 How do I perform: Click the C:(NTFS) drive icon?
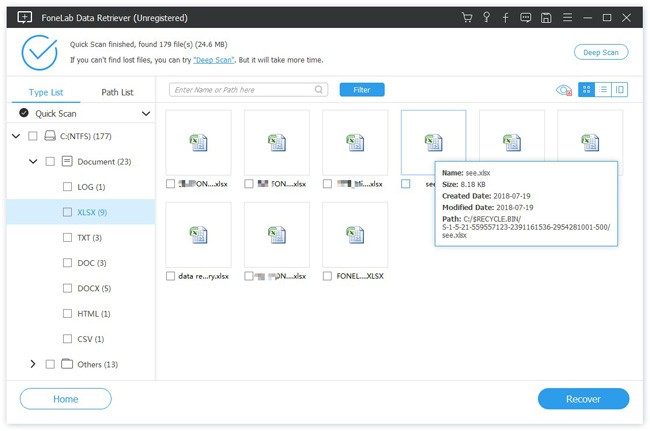pos(50,136)
